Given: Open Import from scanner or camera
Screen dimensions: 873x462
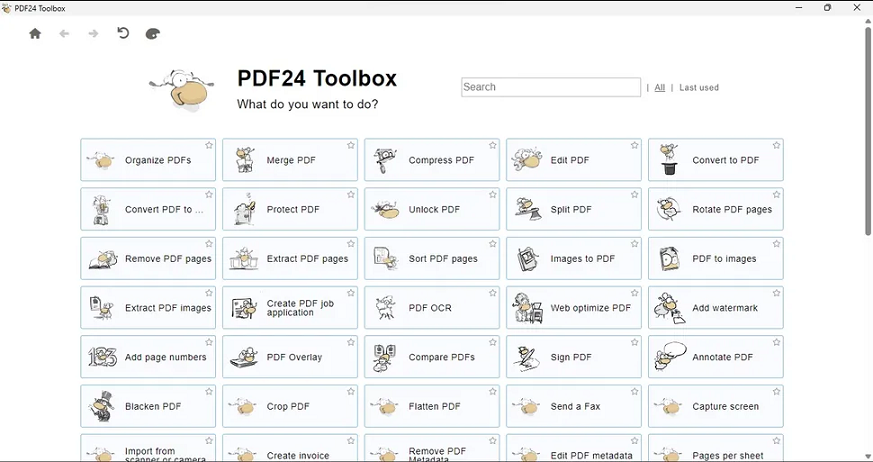Looking at the screenshot, I should click(x=148, y=448).
